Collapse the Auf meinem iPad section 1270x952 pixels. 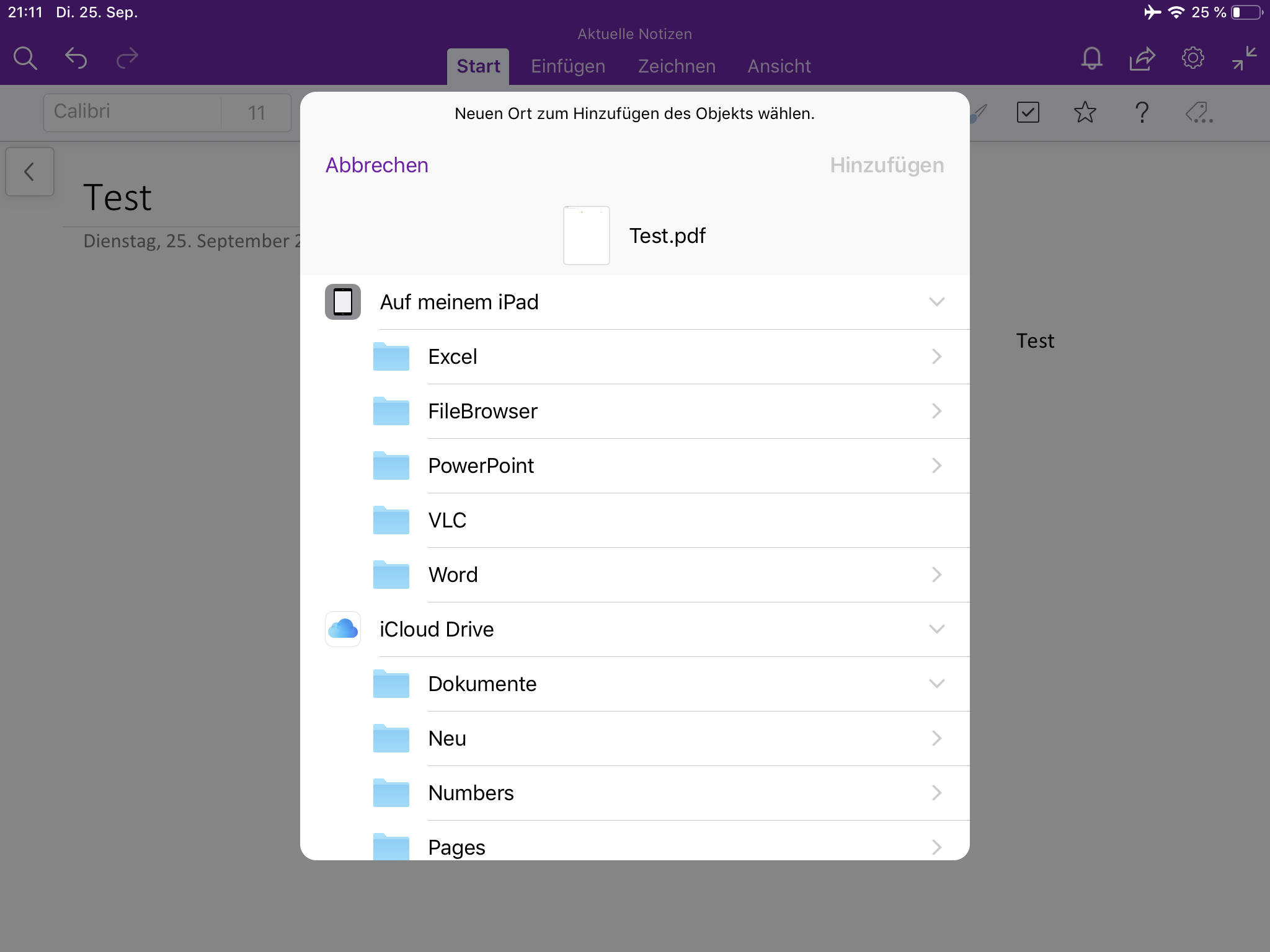(936, 302)
